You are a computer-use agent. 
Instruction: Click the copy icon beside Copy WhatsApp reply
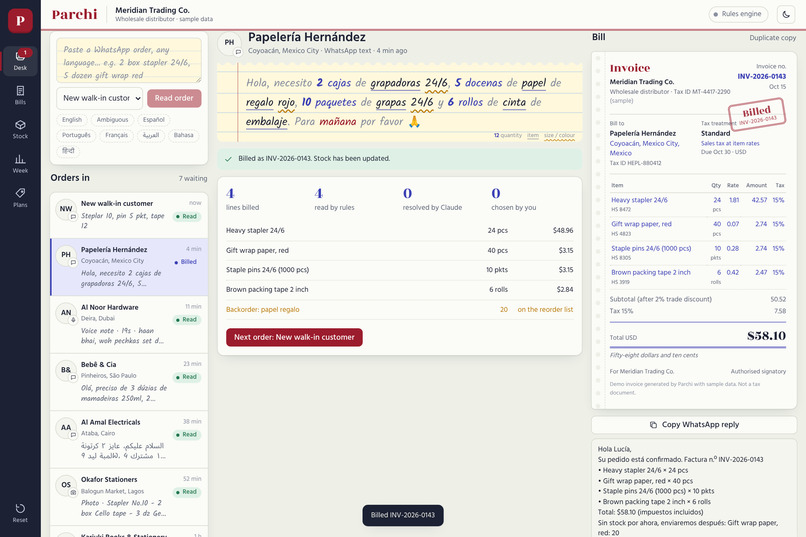pyautogui.click(x=653, y=424)
